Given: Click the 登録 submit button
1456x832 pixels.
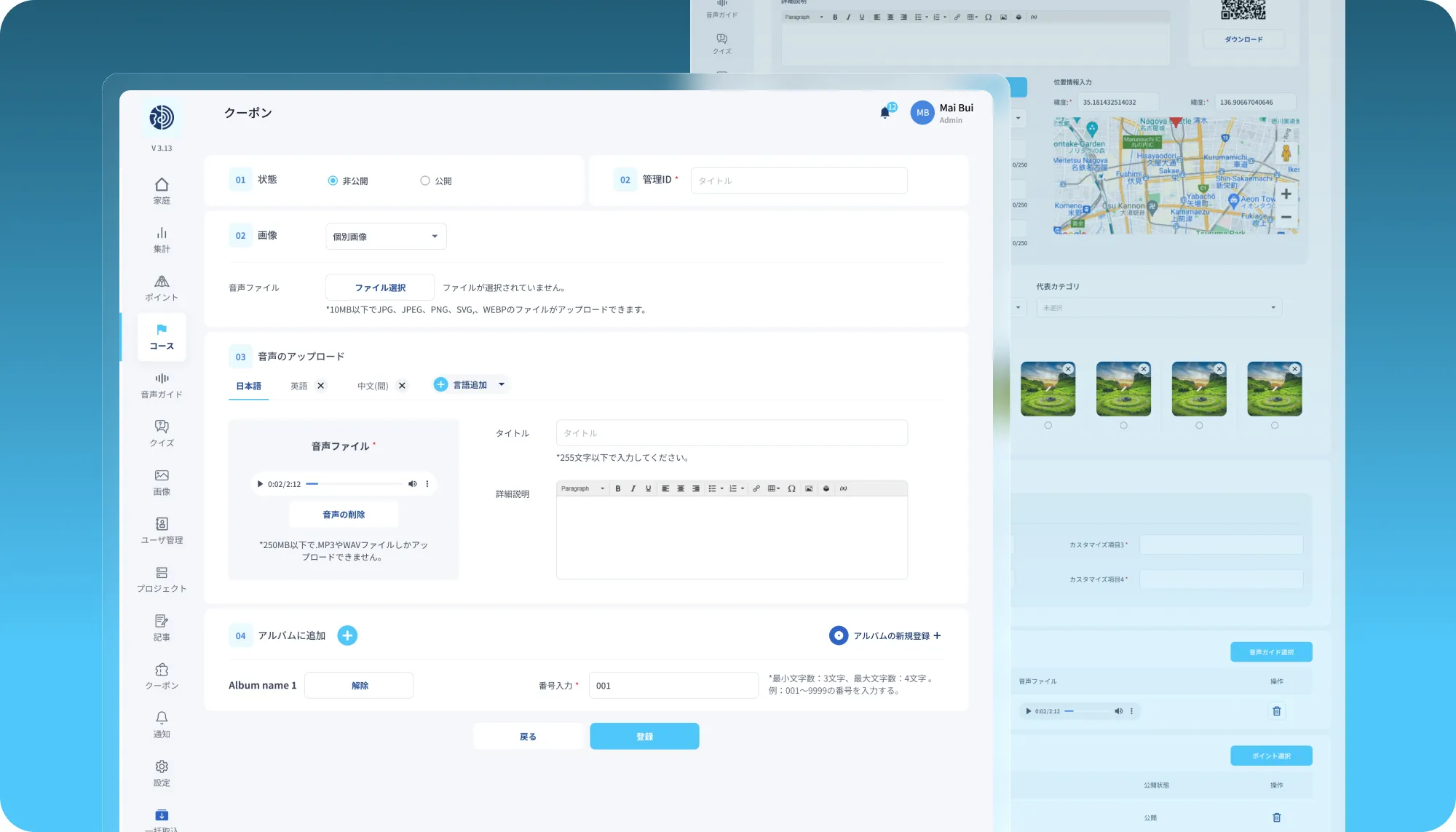Looking at the screenshot, I should point(644,736).
